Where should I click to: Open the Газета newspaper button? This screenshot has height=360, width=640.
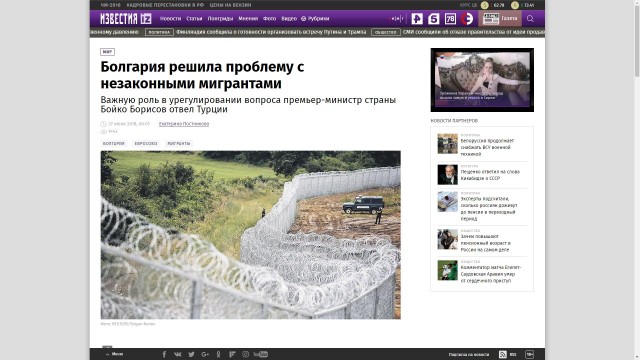coord(500,18)
